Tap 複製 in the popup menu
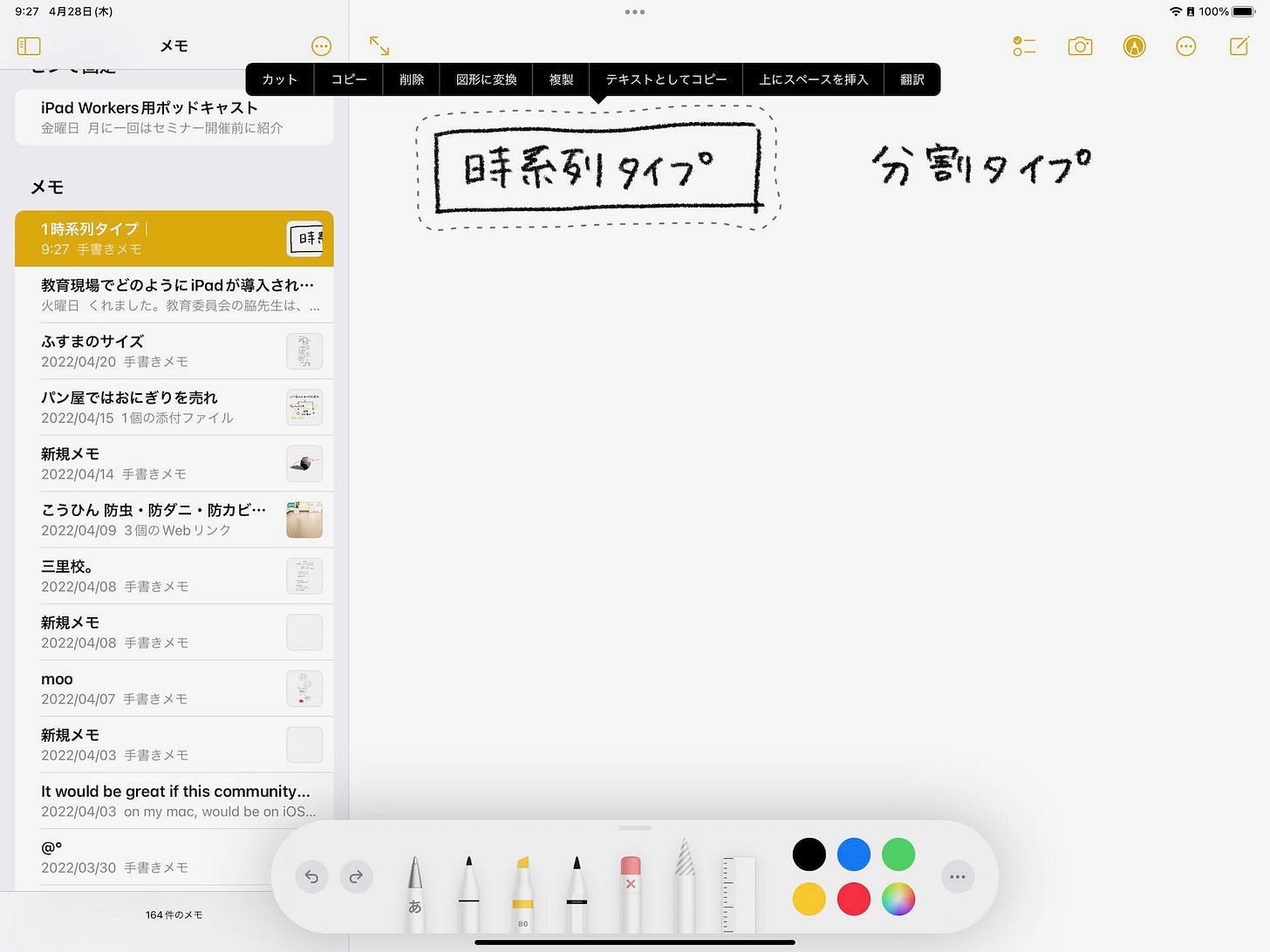 [x=562, y=79]
